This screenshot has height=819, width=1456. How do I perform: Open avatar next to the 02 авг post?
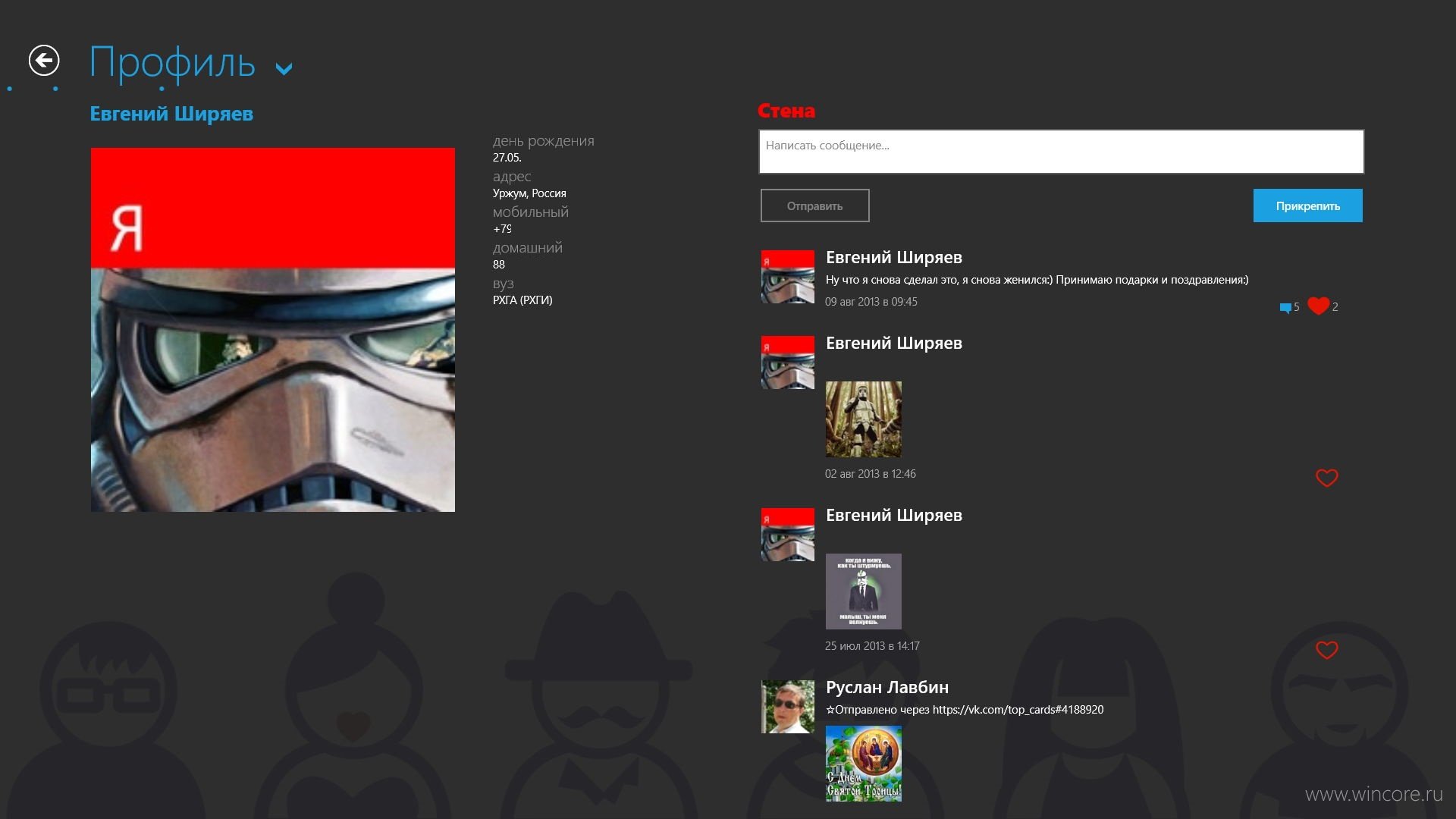788,362
